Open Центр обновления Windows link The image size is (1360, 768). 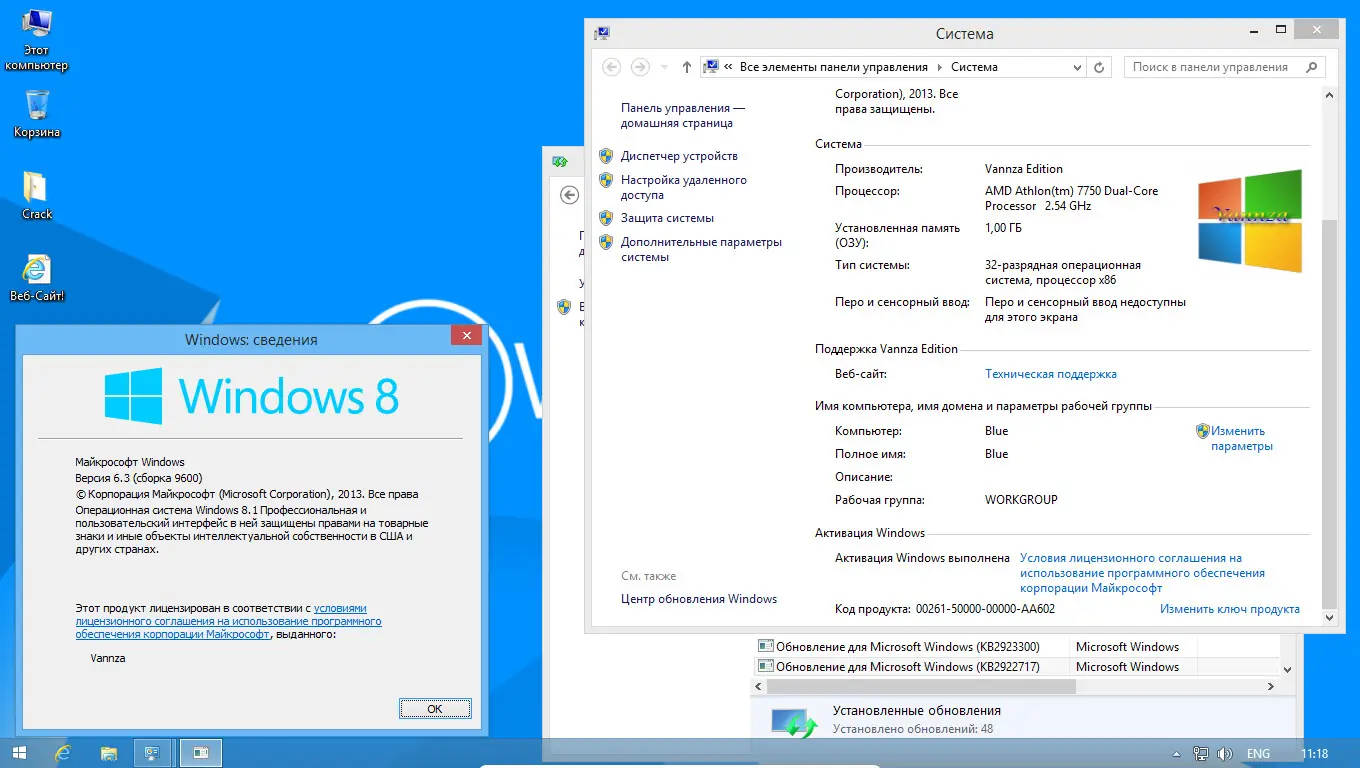coord(699,599)
